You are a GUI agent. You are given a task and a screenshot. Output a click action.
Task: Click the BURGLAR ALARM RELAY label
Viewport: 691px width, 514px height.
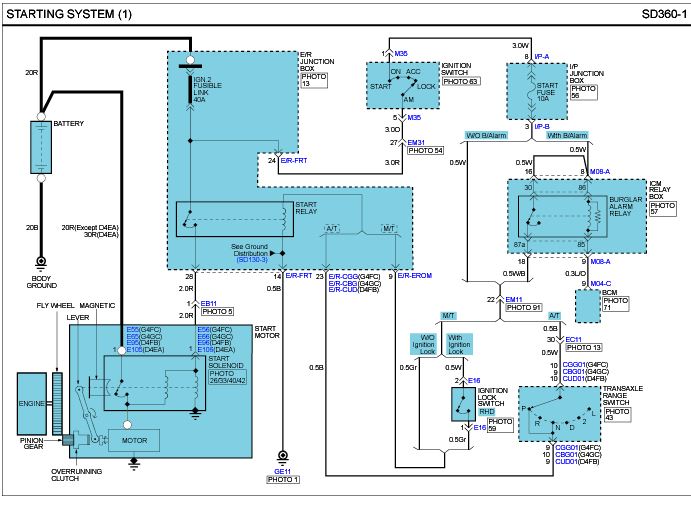point(625,206)
